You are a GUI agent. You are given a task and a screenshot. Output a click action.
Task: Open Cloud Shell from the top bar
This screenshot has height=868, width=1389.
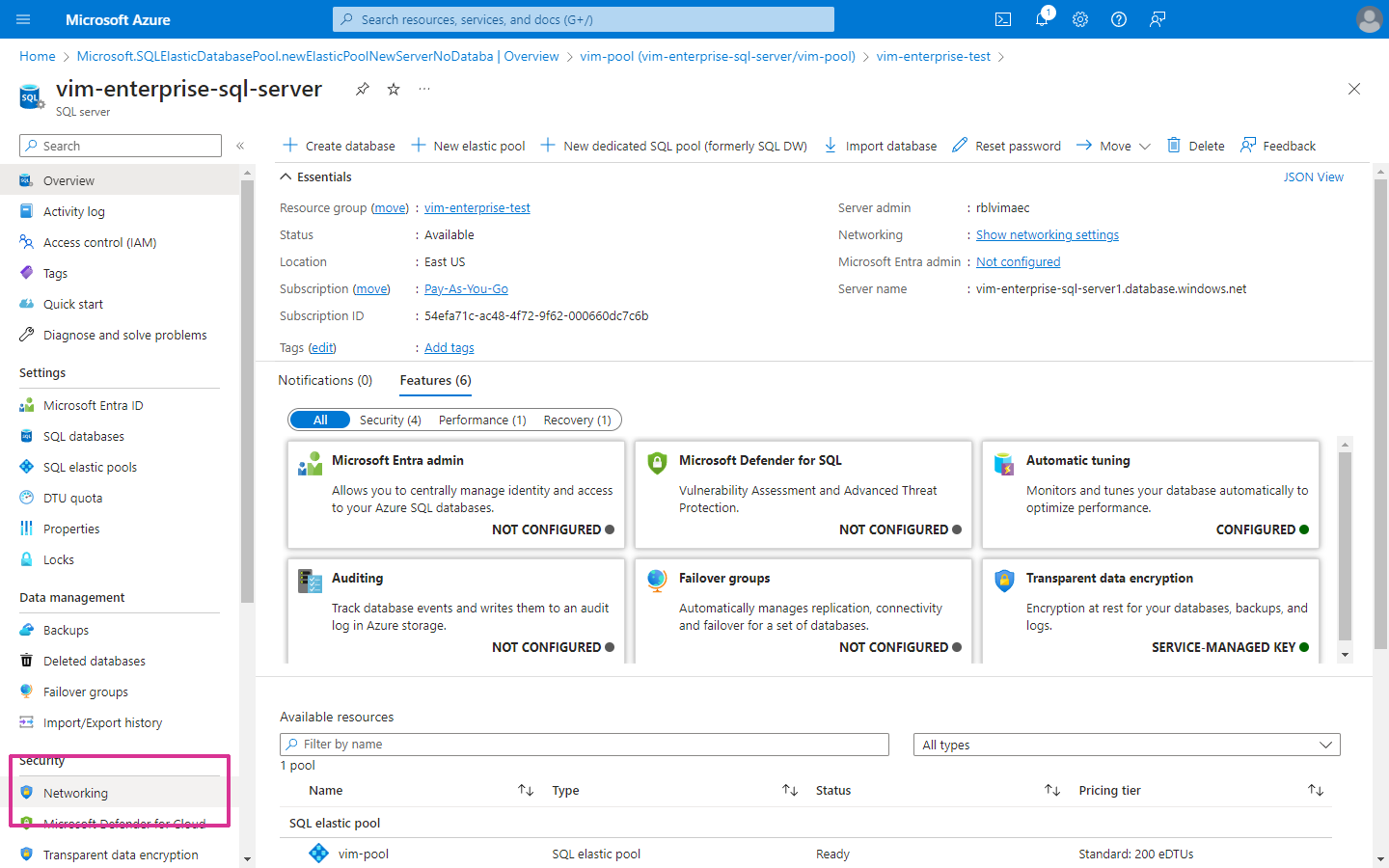click(1003, 19)
